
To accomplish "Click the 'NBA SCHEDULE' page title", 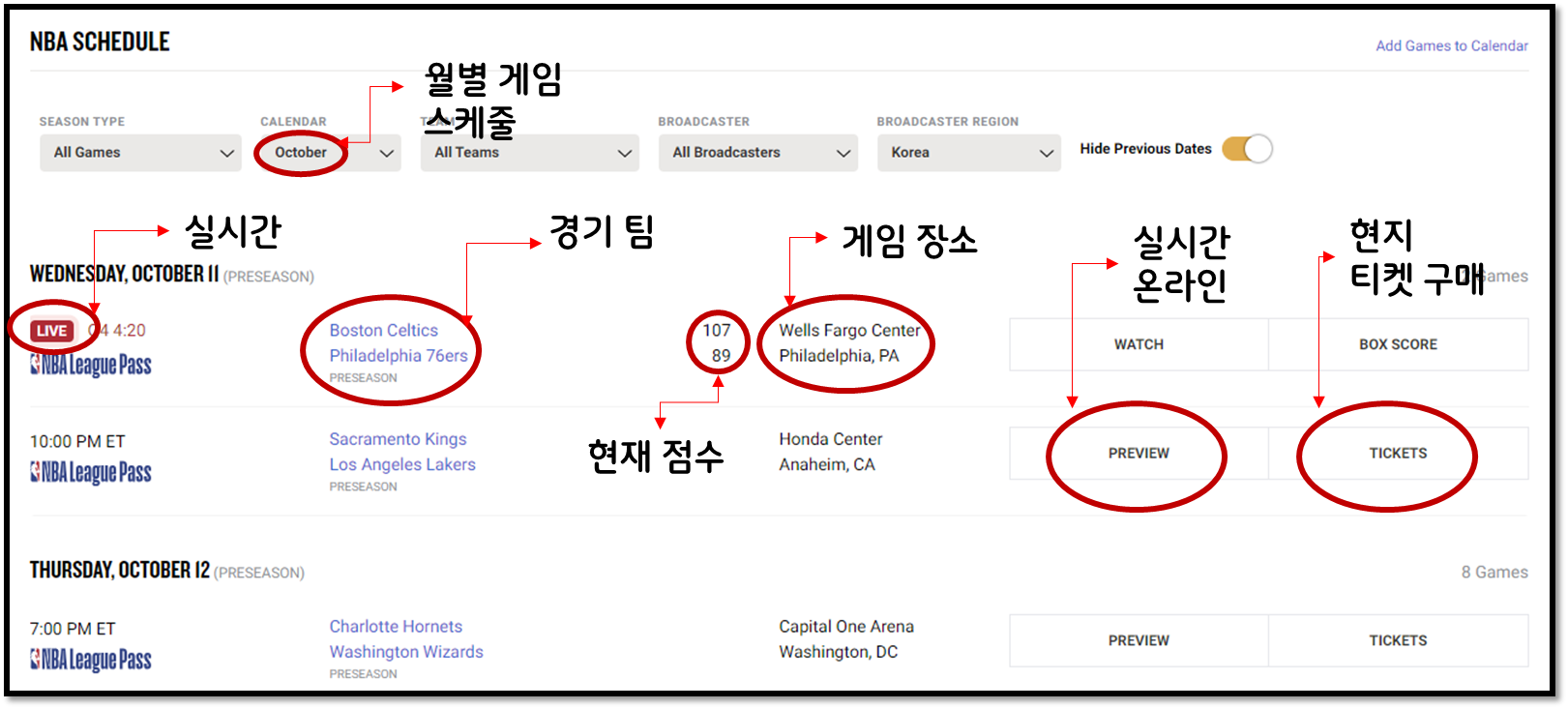I will tap(100, 42).
